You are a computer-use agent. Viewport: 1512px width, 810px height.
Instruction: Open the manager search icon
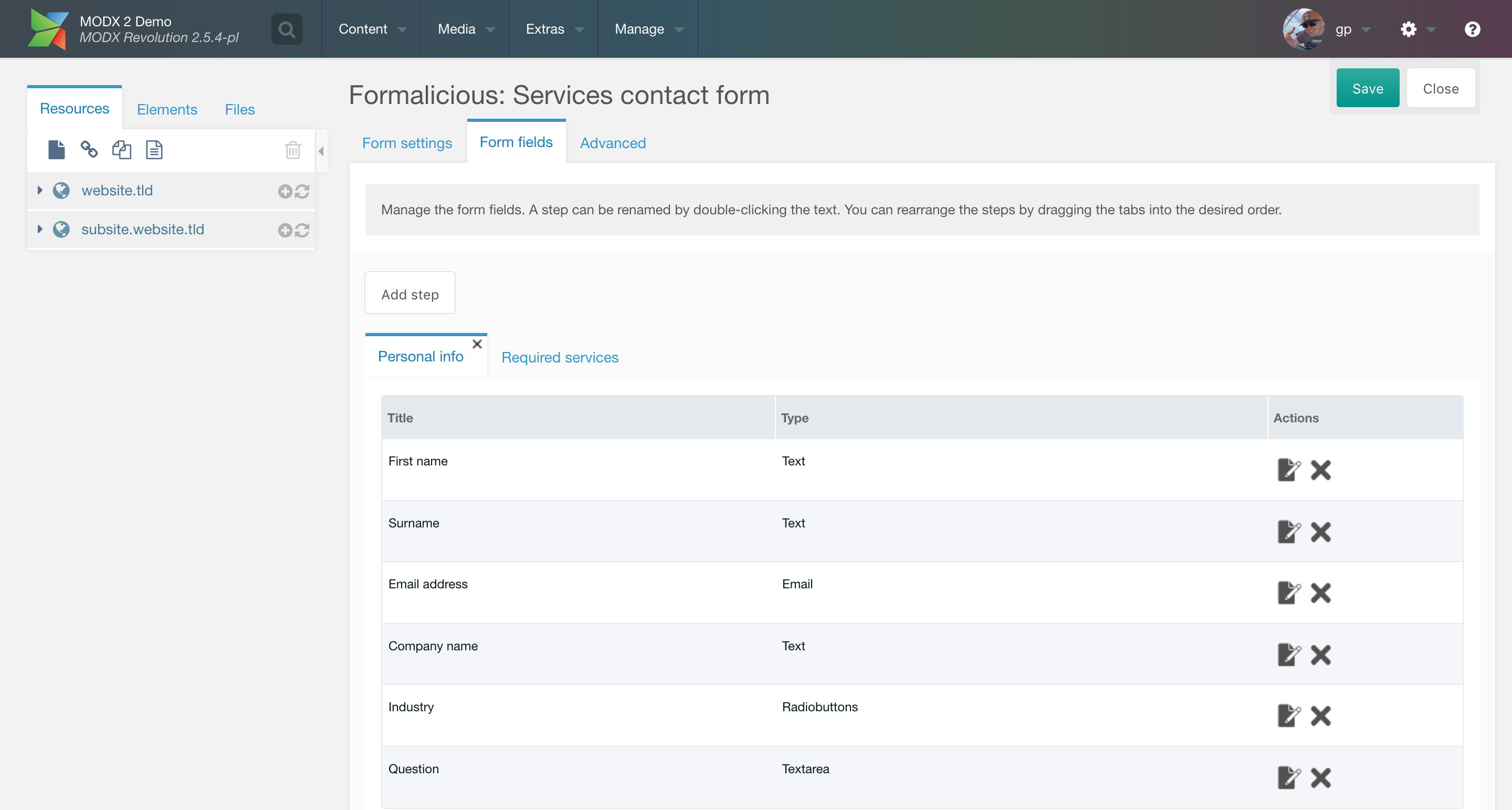click(x=287, y=29)
